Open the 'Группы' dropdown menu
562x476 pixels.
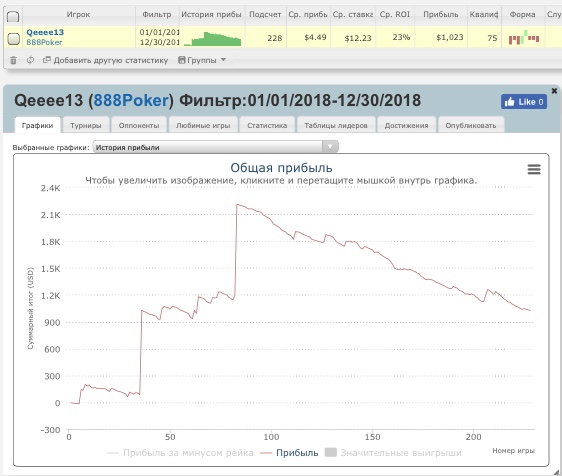pos(202,60)
